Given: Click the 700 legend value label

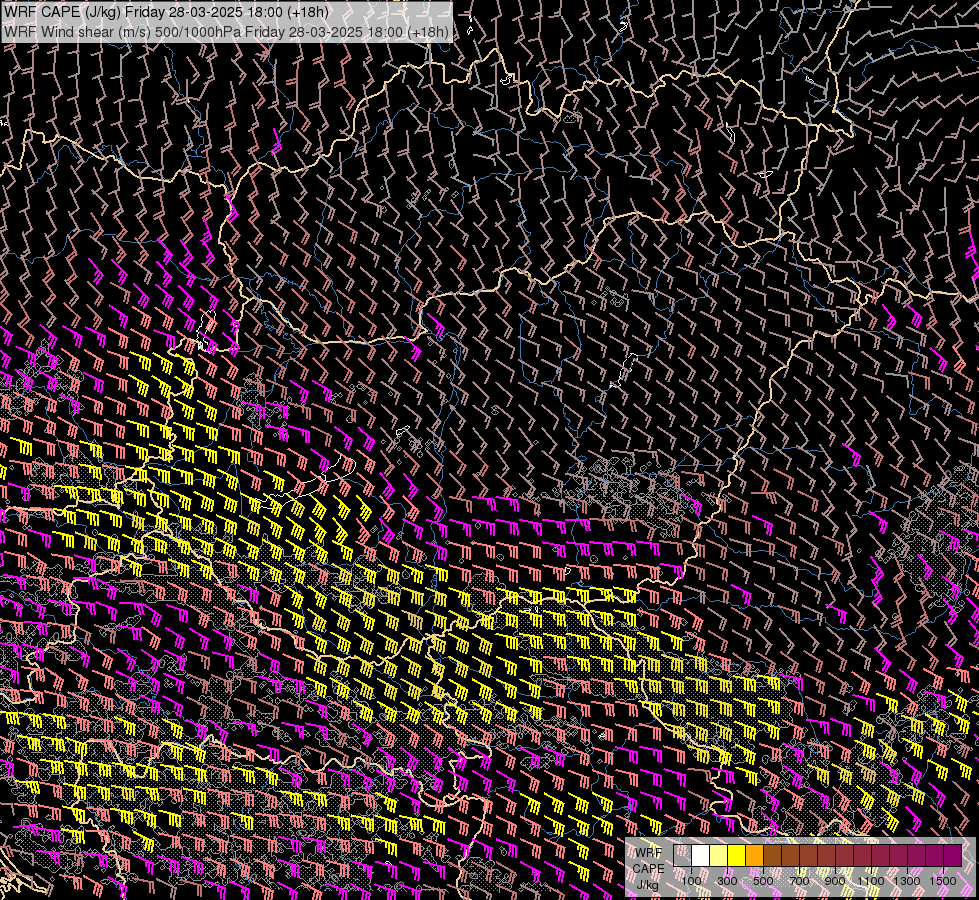Looking at the screenshot, I should [x=799, y=881].
